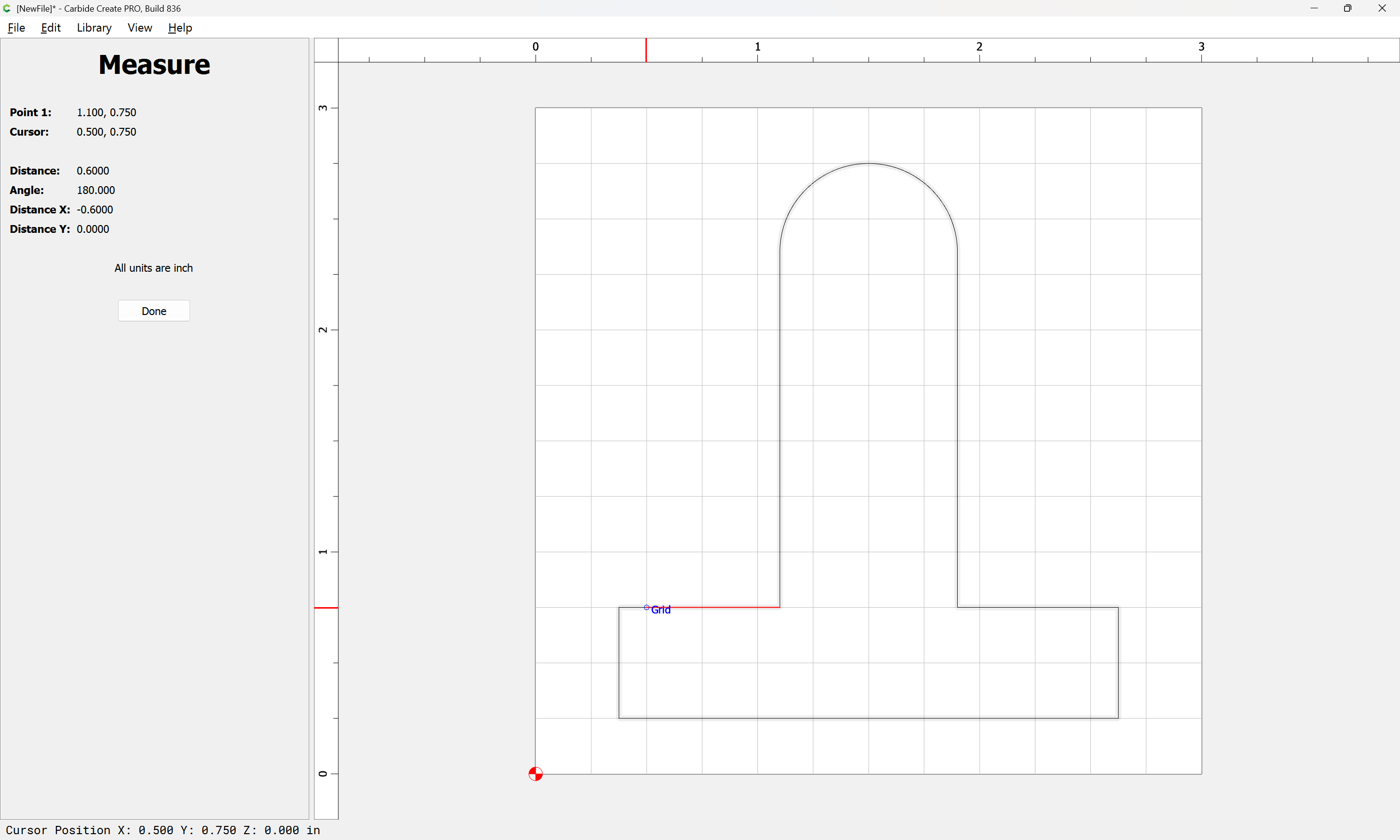Click the red origin marker at stock corner
Viewport: 1400px width, 840px height.
pos(535,774)
